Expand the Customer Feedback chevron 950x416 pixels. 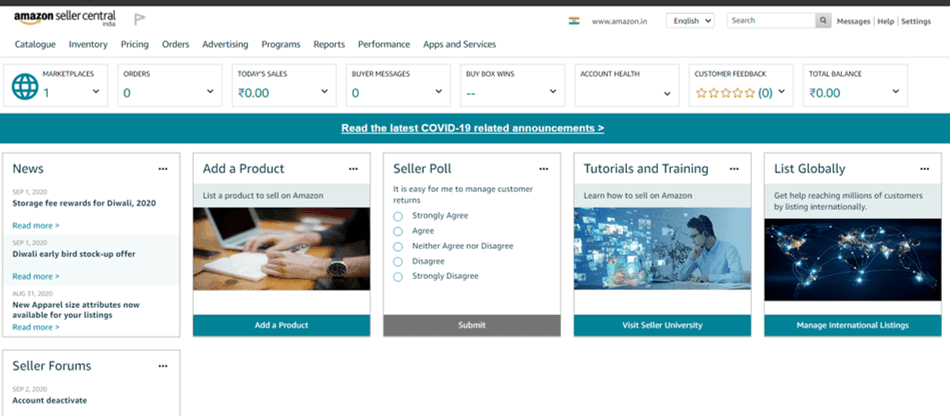782,91
